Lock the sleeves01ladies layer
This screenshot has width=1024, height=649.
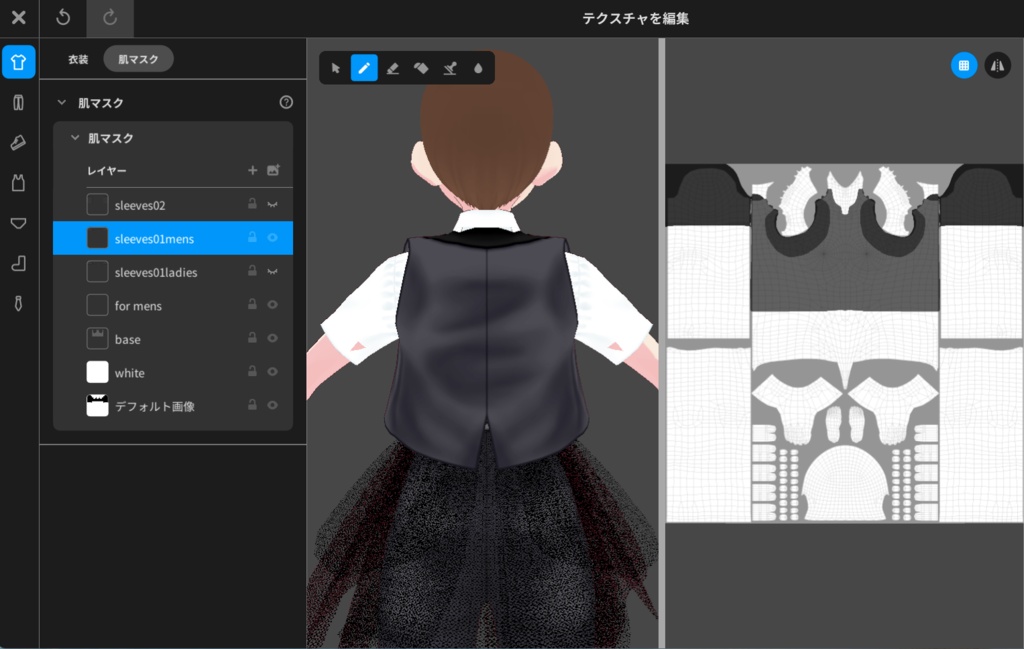(x=252, y=271)
